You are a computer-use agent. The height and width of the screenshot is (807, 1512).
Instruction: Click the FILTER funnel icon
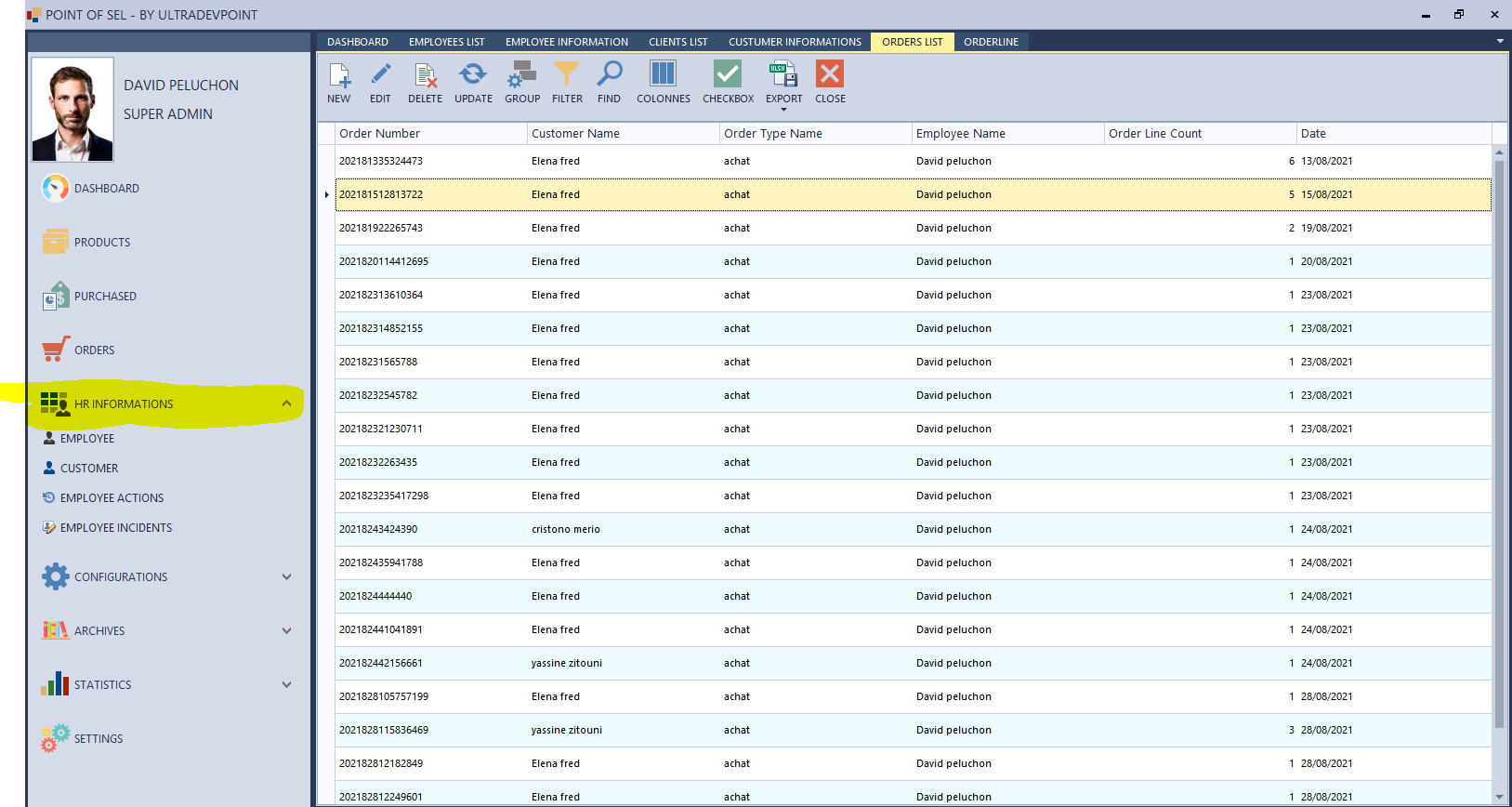[x=567, y=75]
